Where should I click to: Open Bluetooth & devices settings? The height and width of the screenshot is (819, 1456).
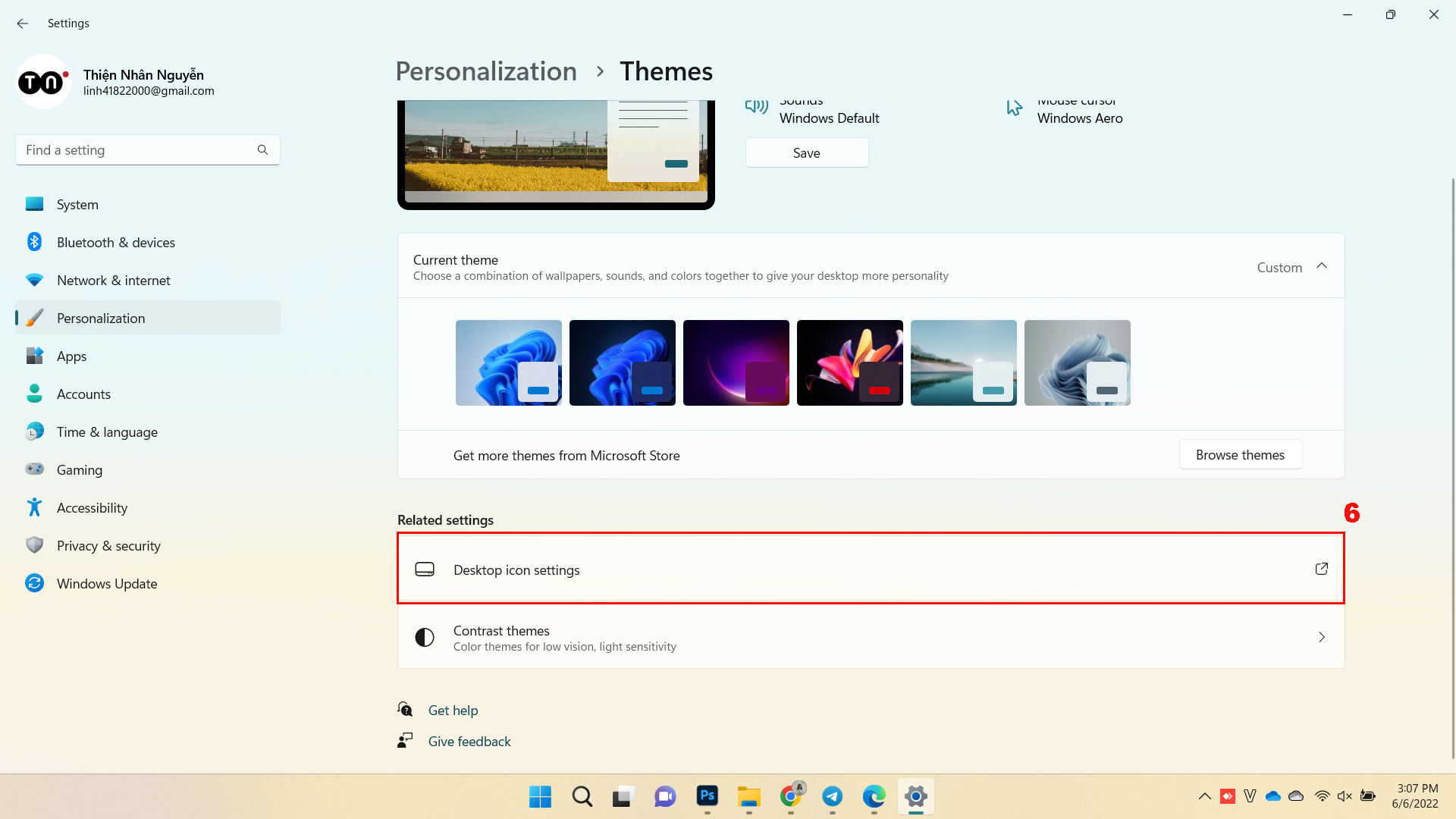pyautogui.click(x=148, y=243)
